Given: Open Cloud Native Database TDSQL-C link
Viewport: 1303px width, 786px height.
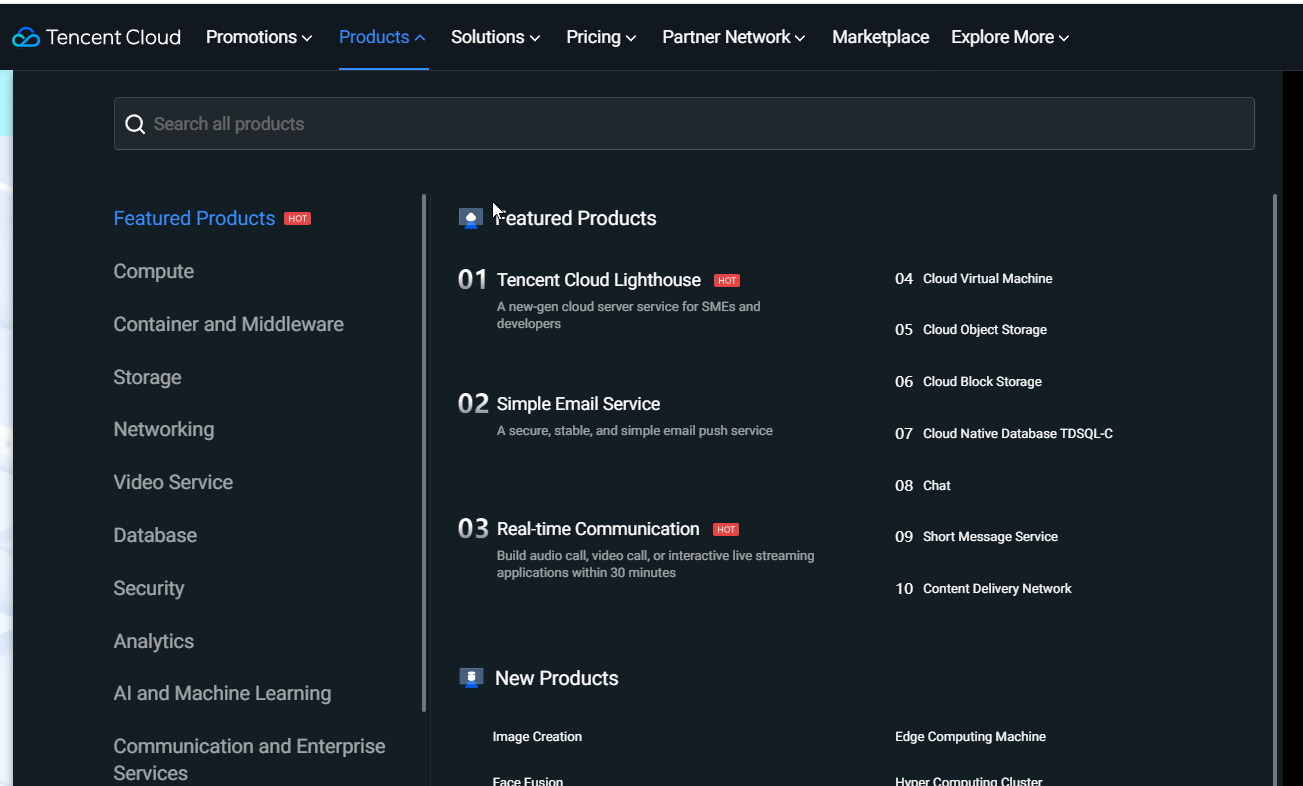Looking at the screenshot, I should tap(1018, 434).
